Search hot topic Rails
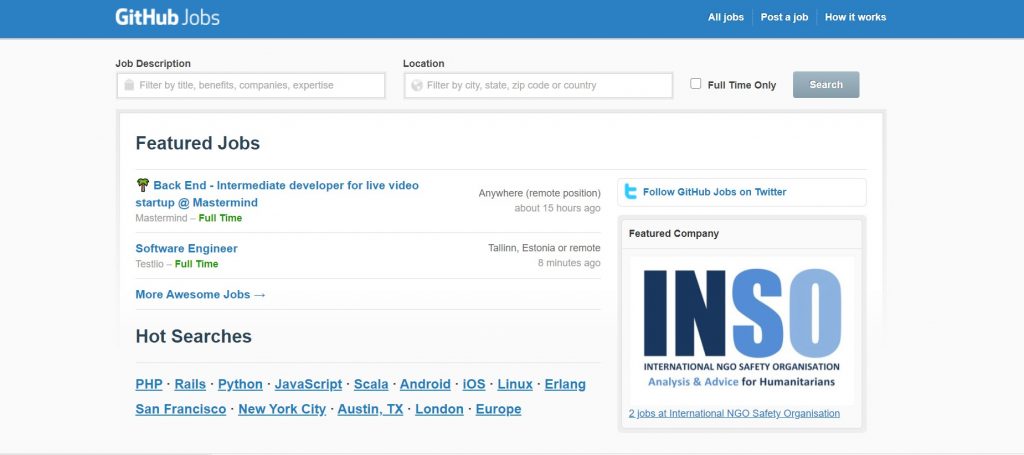 (190, 384)
